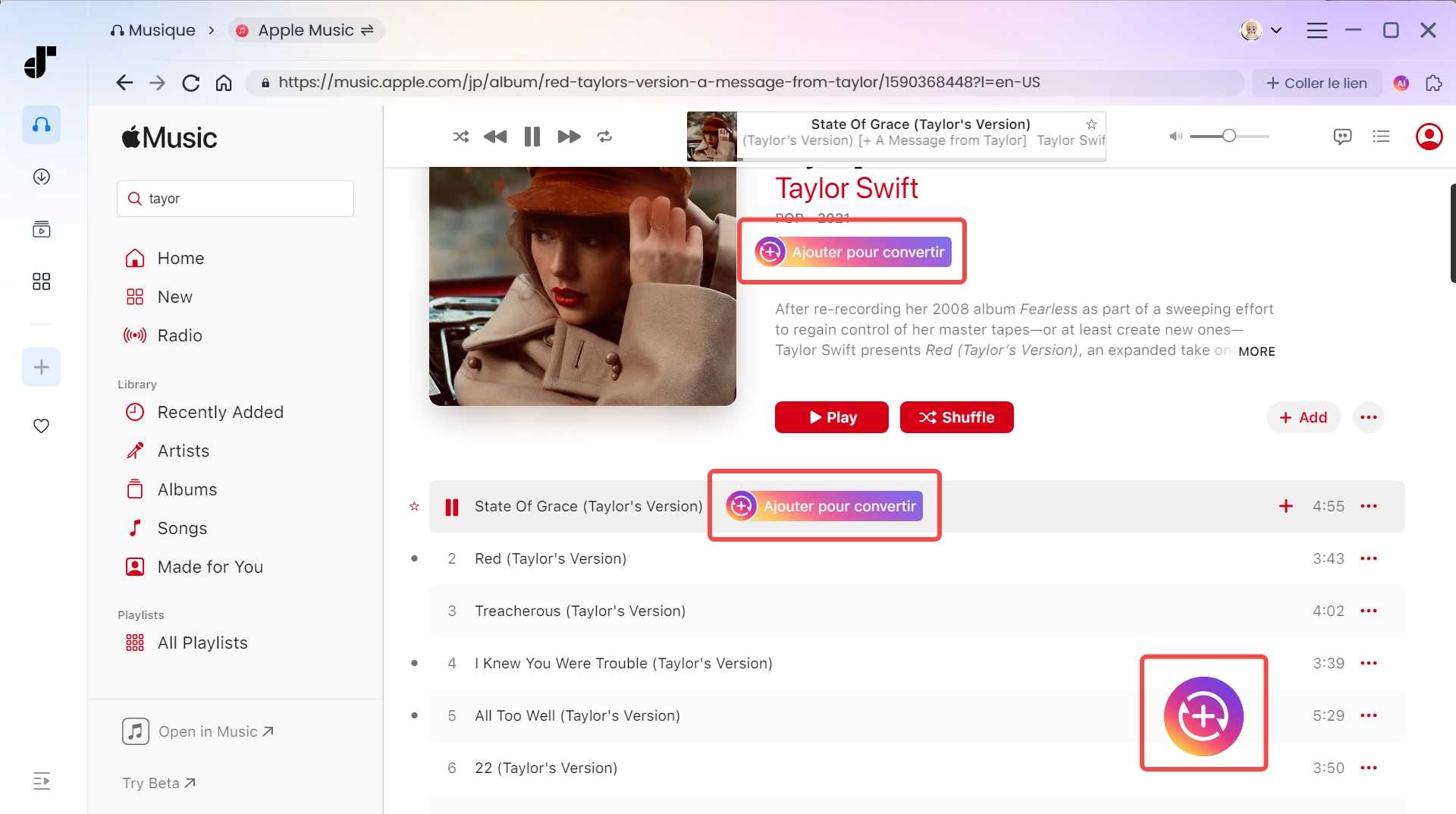Star the song State Of Grace
The width and height of the screenshot is (1456, 814).
coord(414,506)
